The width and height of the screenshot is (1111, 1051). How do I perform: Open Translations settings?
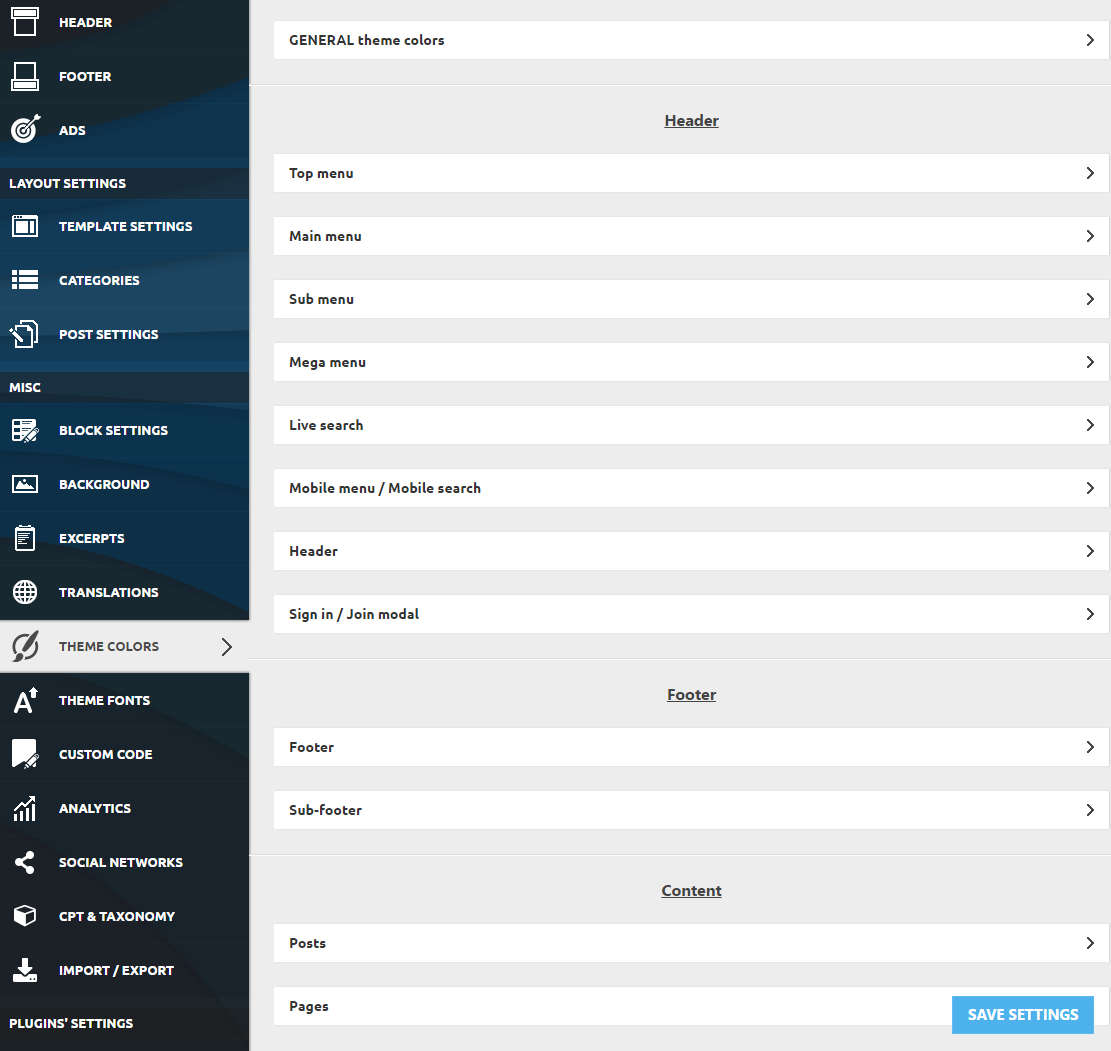[125, 592]
